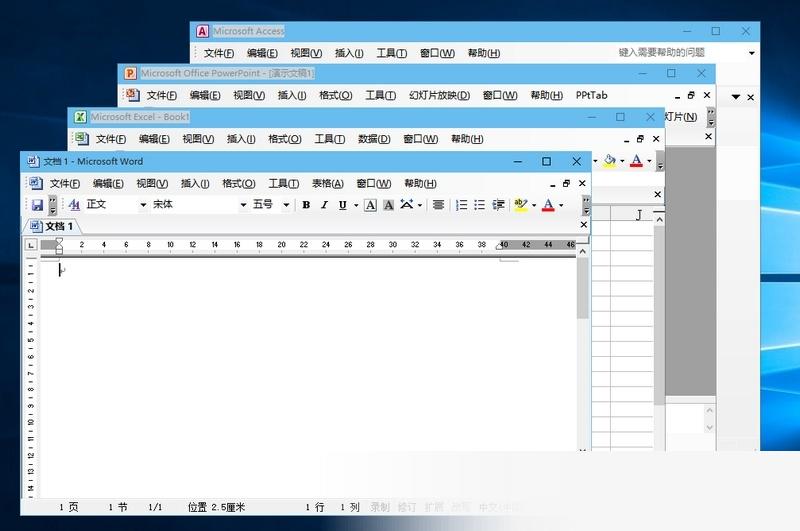Minimize PowerPoint presentation via menu-bar button
The image size is (800, 531).
coord(678,96)
